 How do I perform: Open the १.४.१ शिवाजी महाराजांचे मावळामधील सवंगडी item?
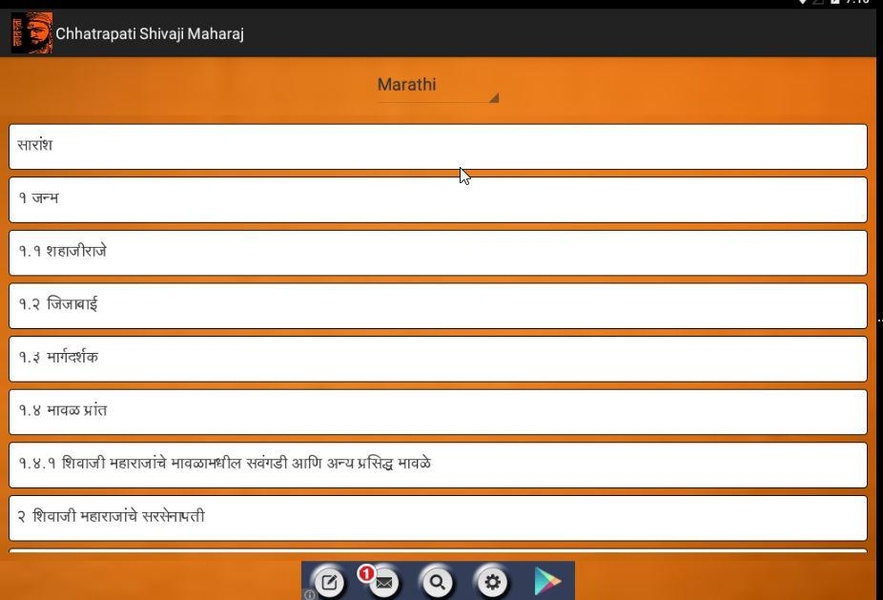(438, 465)
